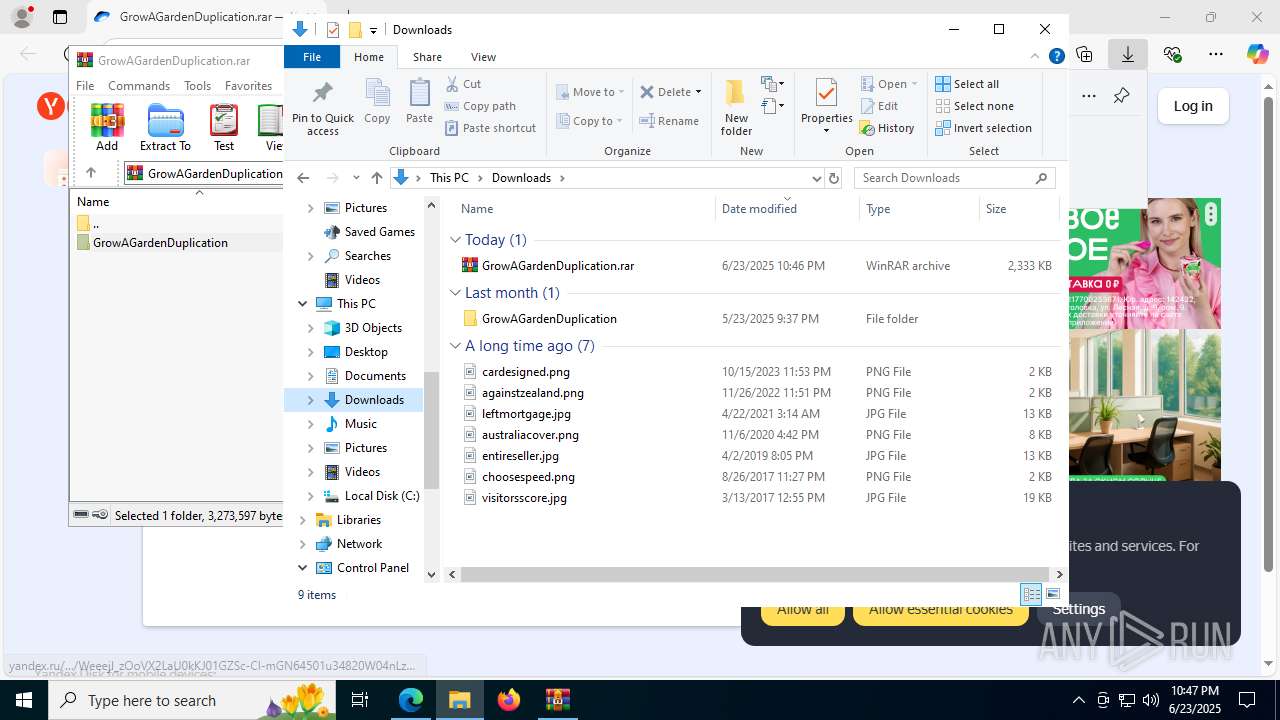Image resolution: width=1280 pixels, height=720 pixels.
Task: Switch to details view button
Action: (x=1031, y=594)
